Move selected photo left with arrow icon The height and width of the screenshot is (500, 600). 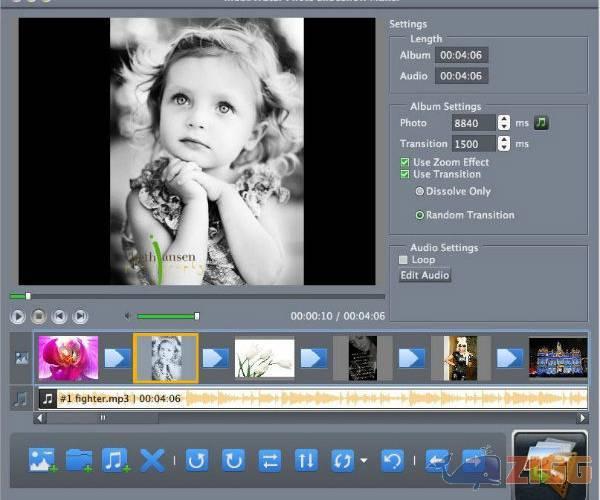[437, 461]
